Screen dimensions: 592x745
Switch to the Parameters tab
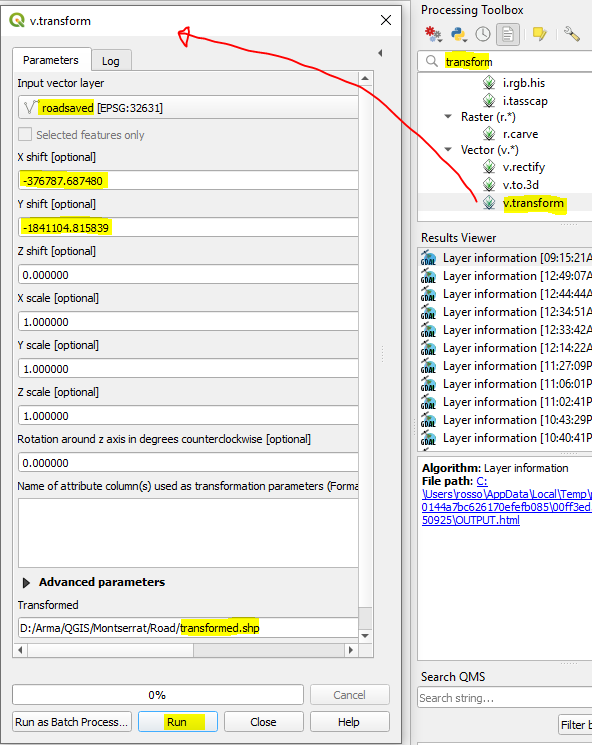click(51, 60)
